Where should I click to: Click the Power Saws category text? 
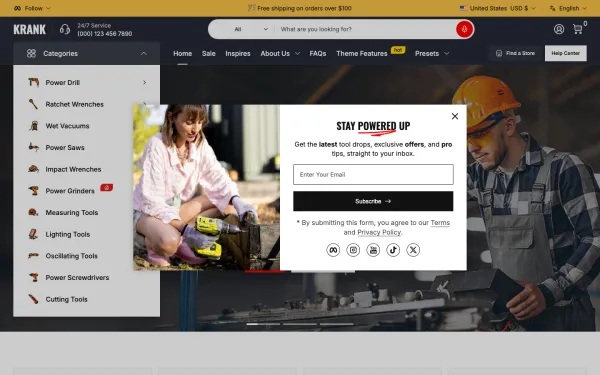(x=65, y=147)
